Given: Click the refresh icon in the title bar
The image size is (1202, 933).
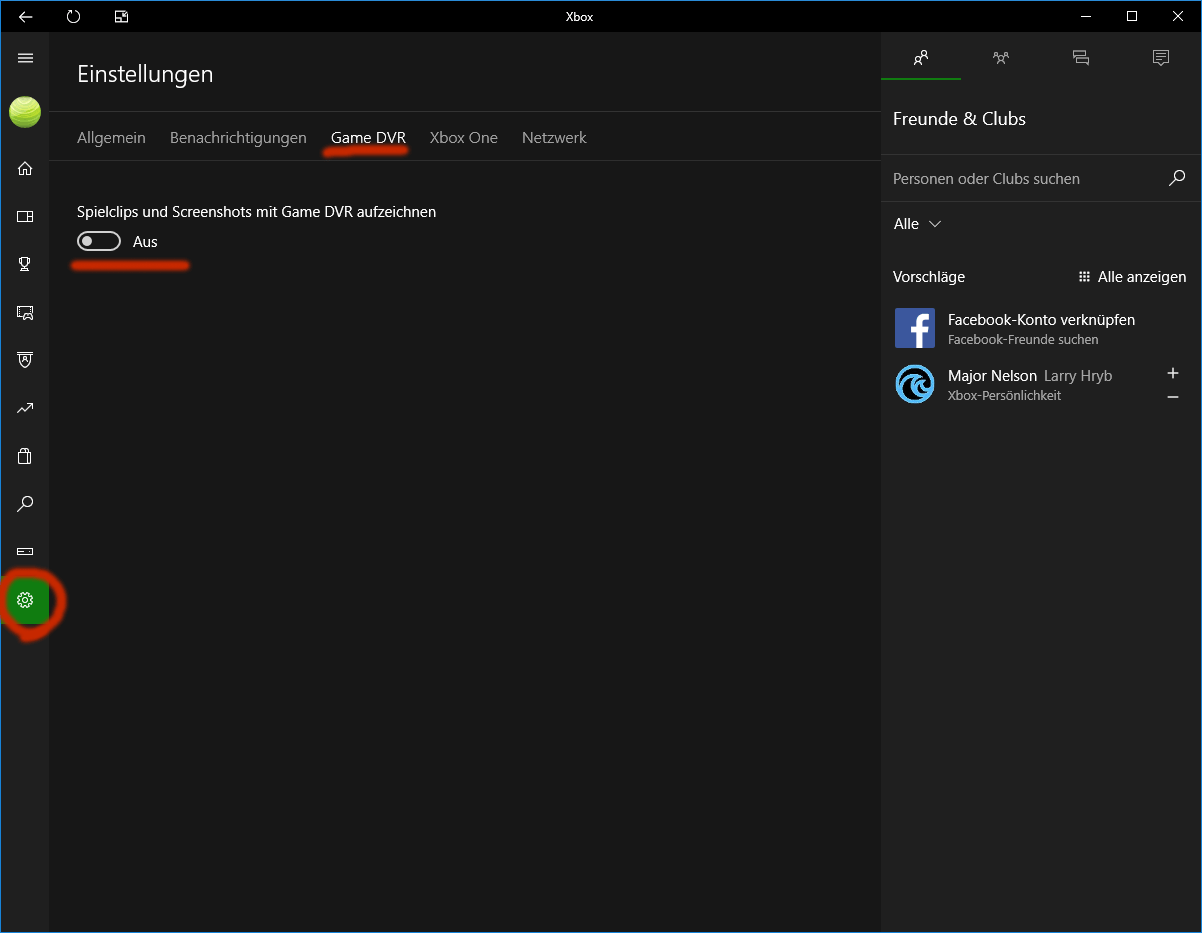Looking at the screenshot, I should 73,16.
